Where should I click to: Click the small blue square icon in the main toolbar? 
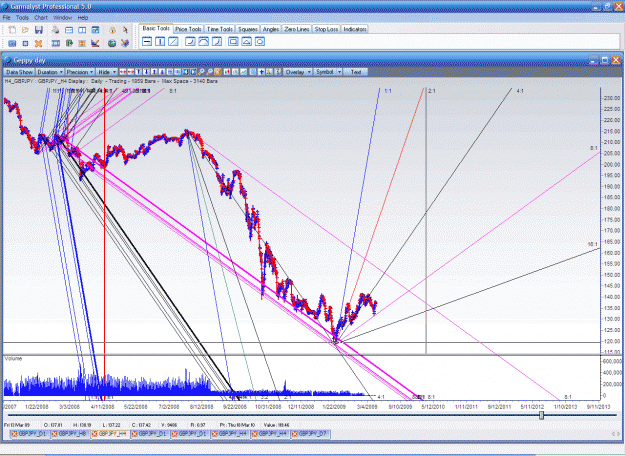26,43
